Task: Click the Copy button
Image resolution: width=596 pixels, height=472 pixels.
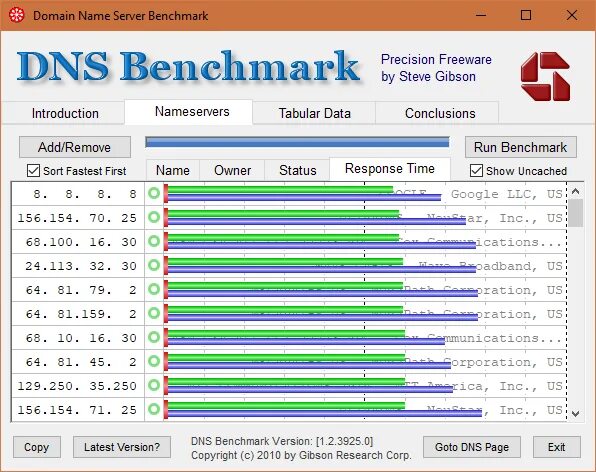Action: coord(37,447)
